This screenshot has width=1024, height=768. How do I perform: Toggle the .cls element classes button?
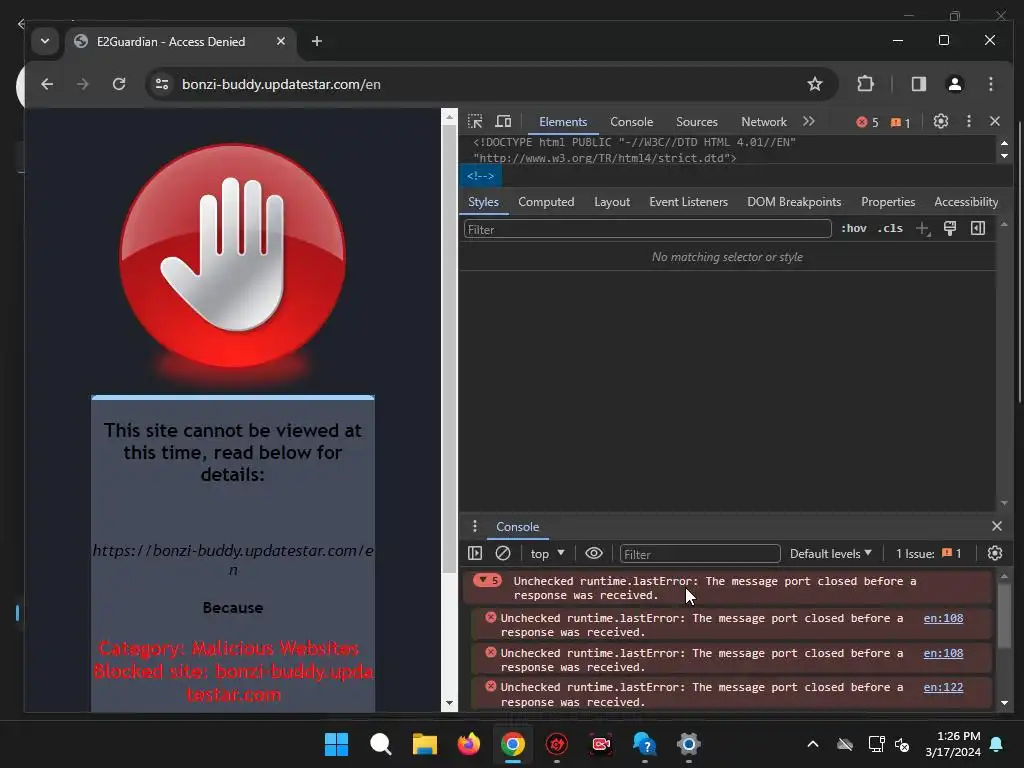890,229
